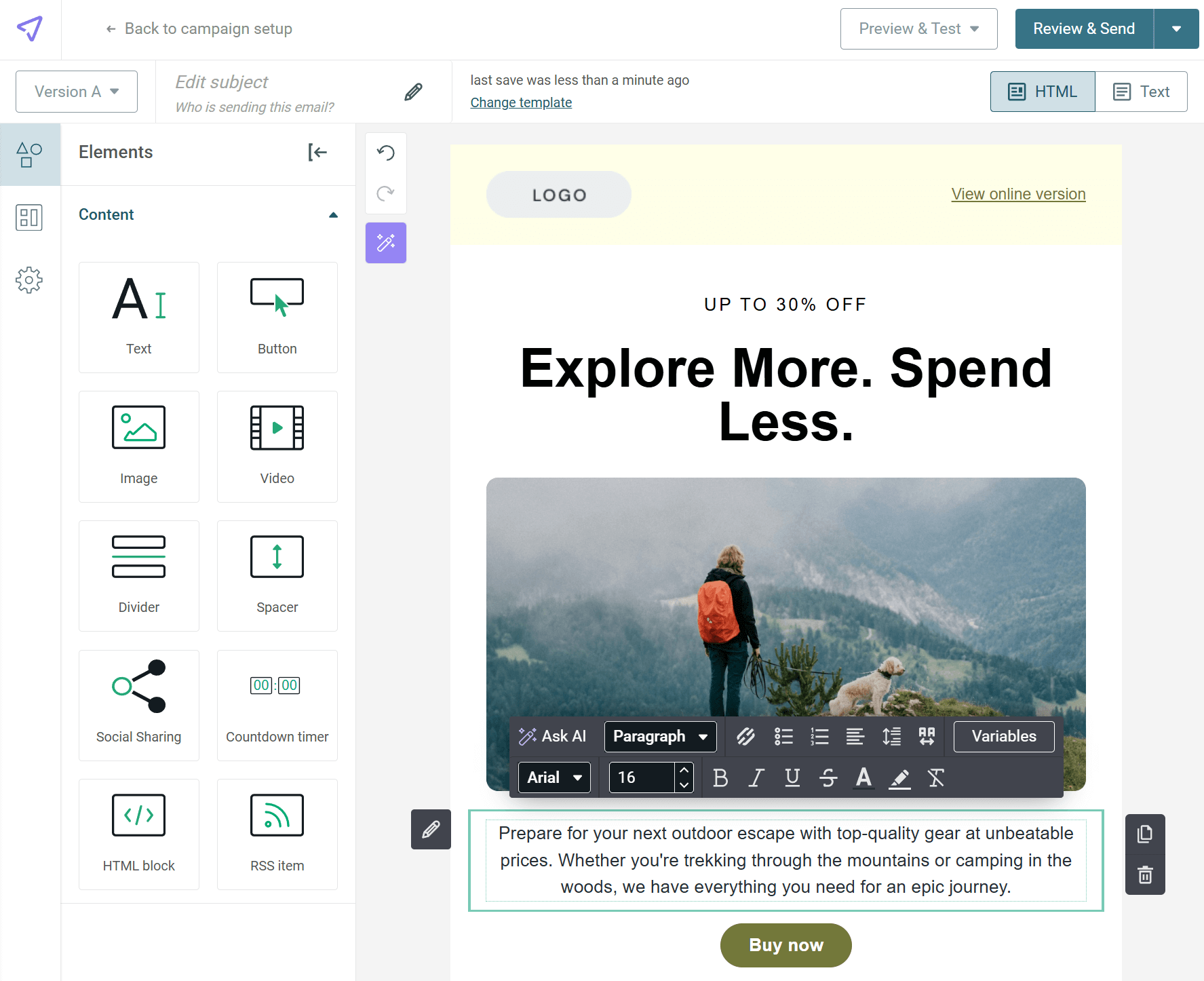Apply bold formatting in the text toolbar
Image resolution: width=1204 pixels, height=981 pixels.
click(720, 777)
